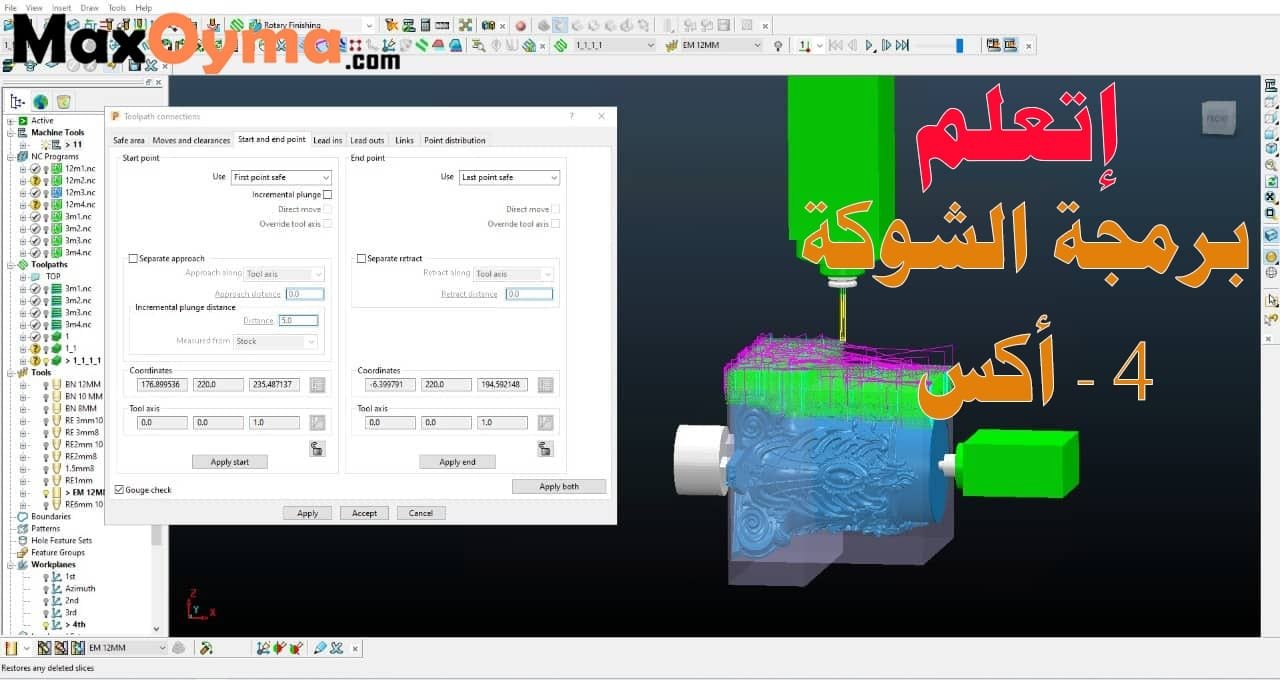This screenshot has height=680, width=1280.
Task: Select Hole Feature Sets in explorer
Action: pos(61,540)
